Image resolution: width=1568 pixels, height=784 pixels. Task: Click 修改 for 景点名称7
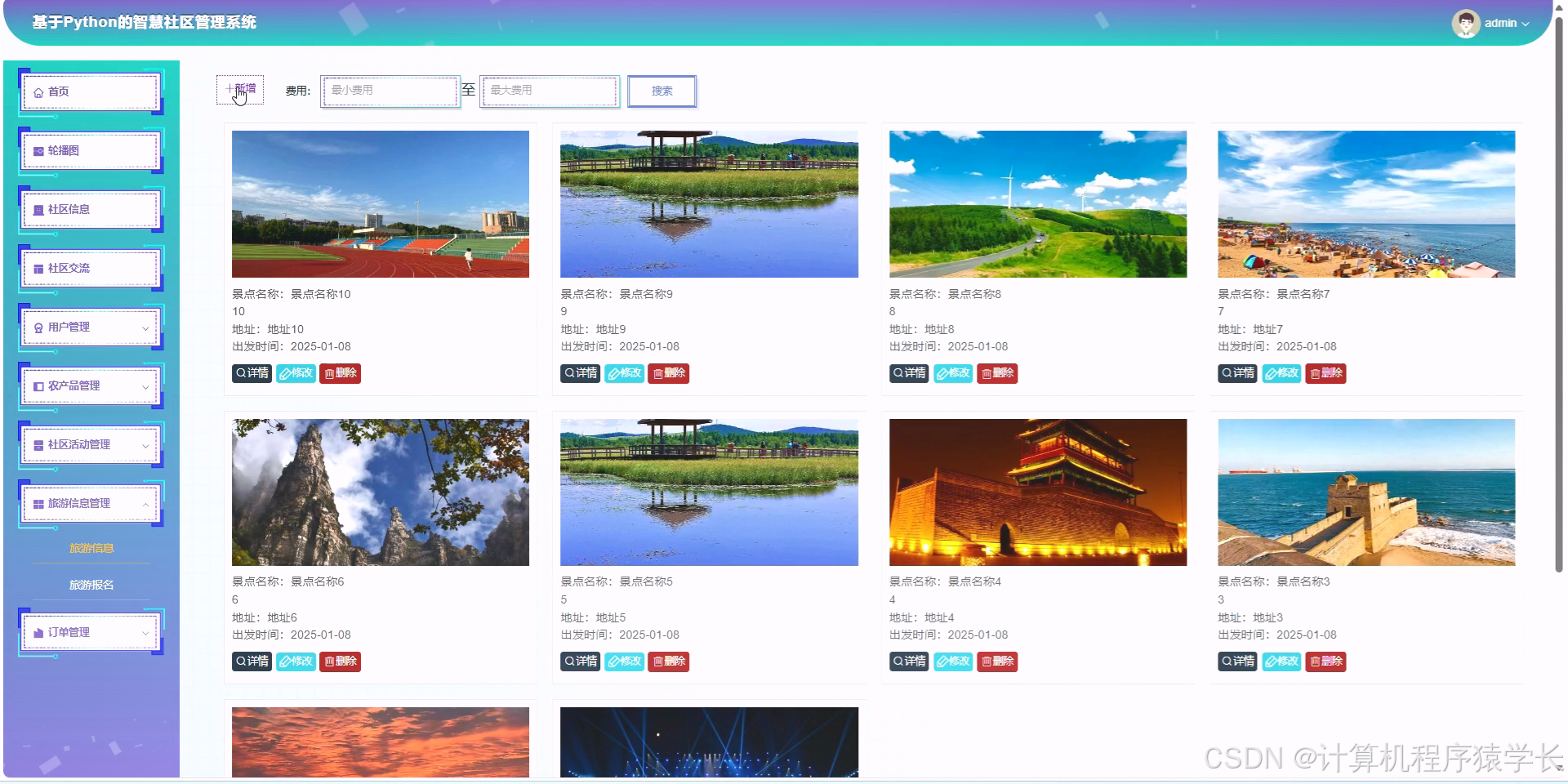coord(1281,373)
